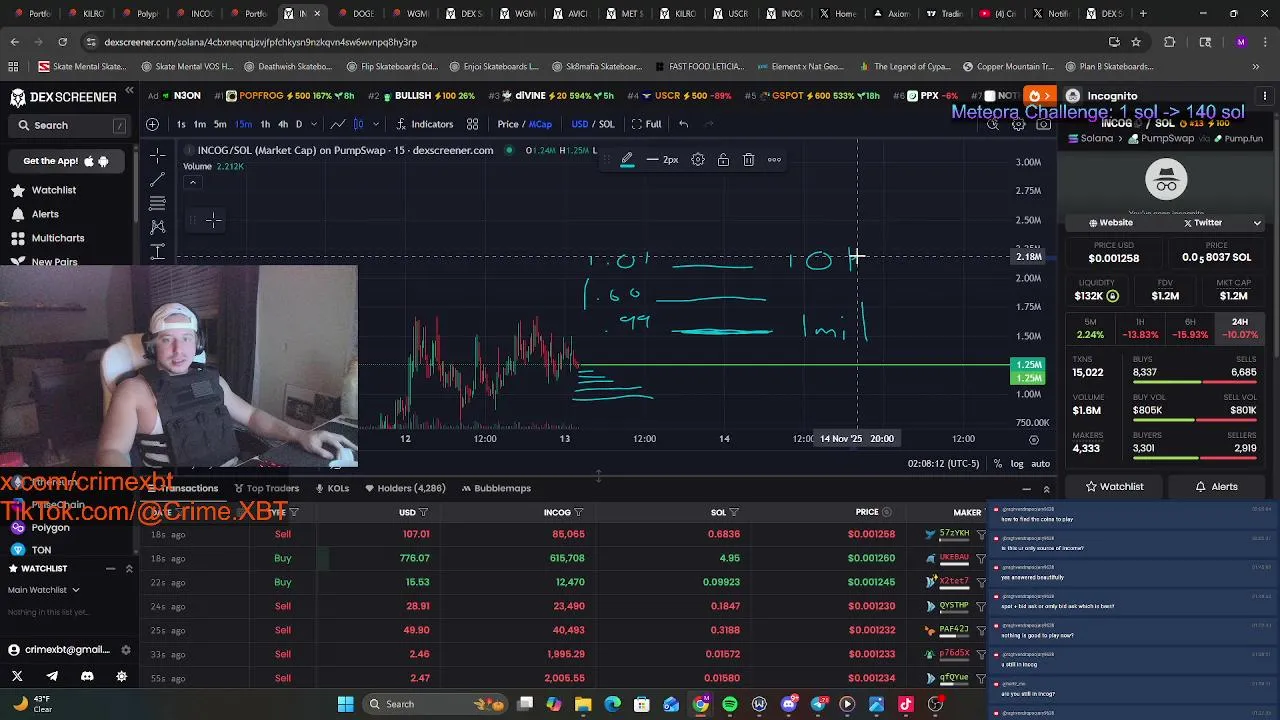Open the token Website link
Screen dimensions: 1280x720
tap(1110, 223)
